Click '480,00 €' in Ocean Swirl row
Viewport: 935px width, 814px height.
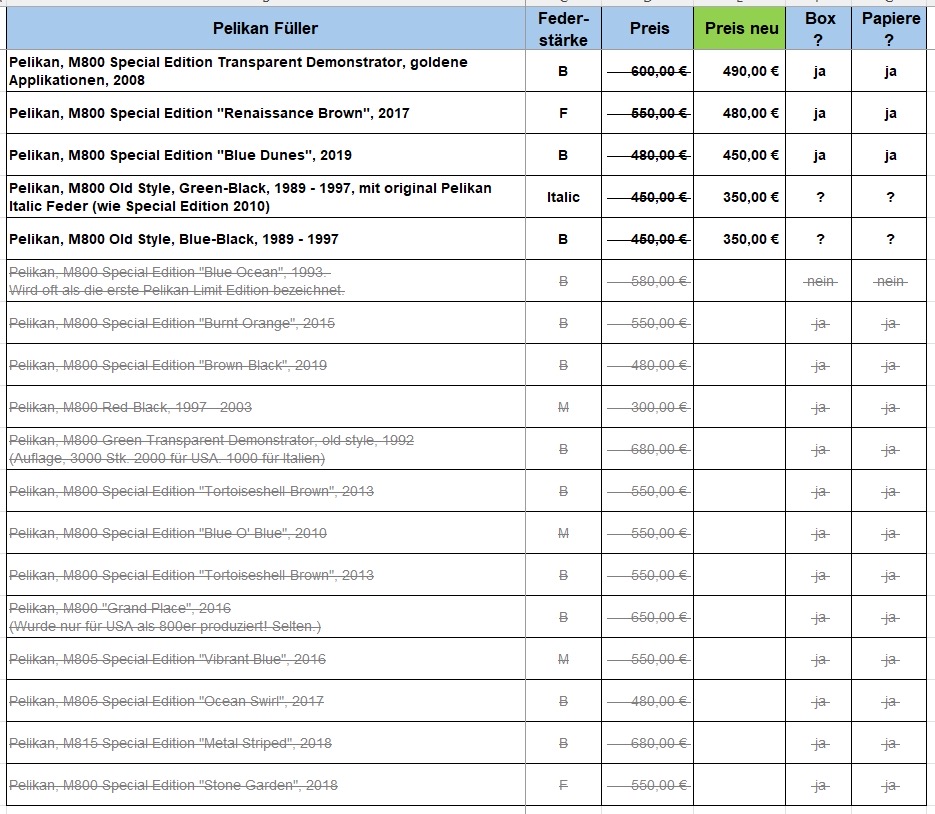point(648,701)
